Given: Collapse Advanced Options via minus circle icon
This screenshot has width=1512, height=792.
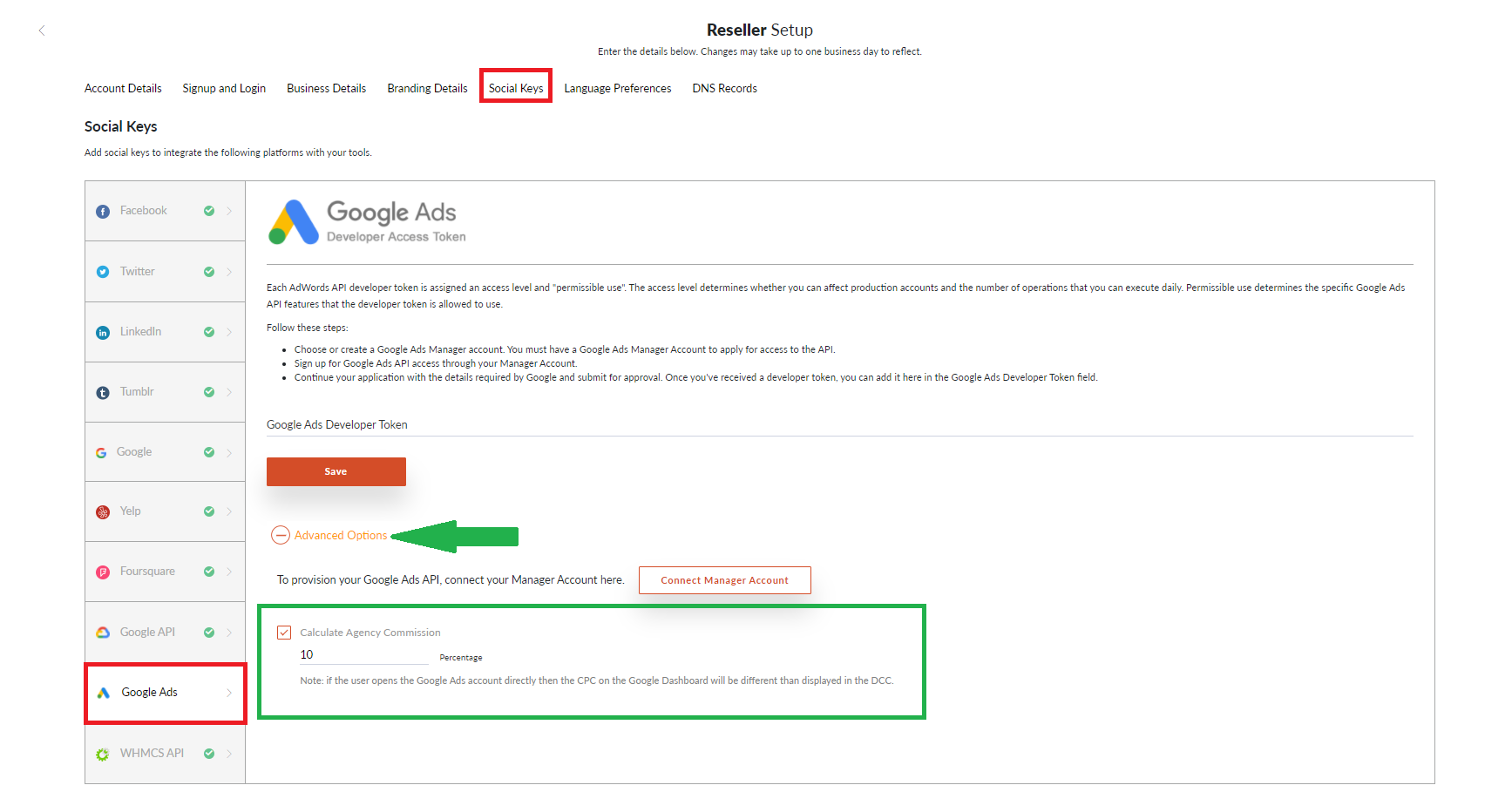Looking at the screenshot, I should coord(281,535).
